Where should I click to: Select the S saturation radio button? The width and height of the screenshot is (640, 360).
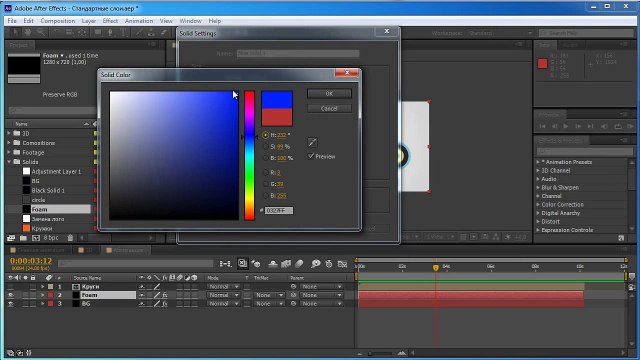pyautogui.click(x=265, y=146)
